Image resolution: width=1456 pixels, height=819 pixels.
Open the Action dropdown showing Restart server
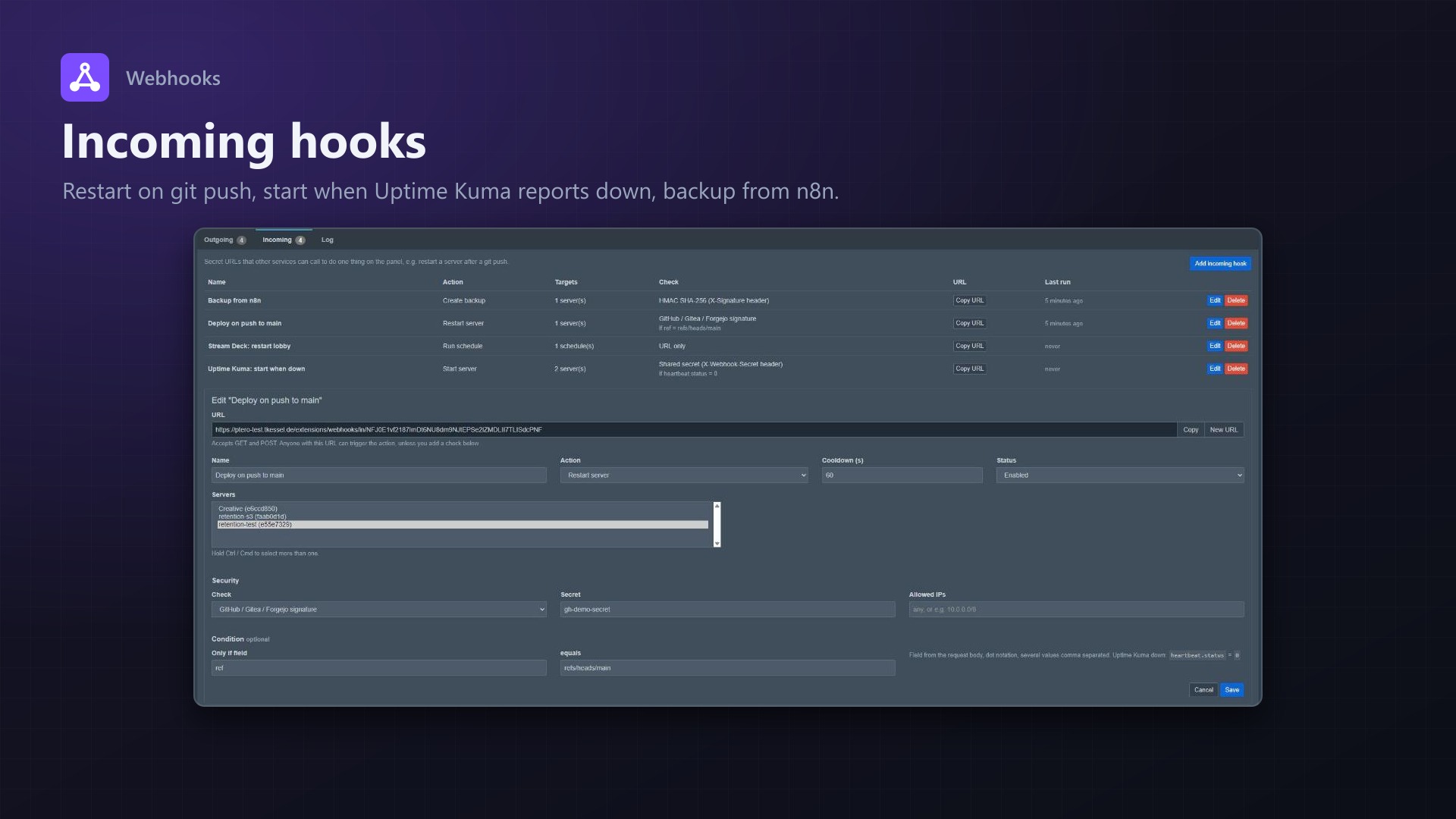click(x=684, y=475)
